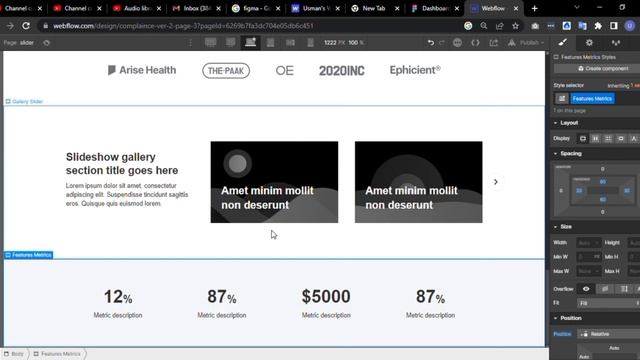Click the Features Metrics class in Style selector
The width and height of the screenshot is (640, 360).
(x=592, y=98)
